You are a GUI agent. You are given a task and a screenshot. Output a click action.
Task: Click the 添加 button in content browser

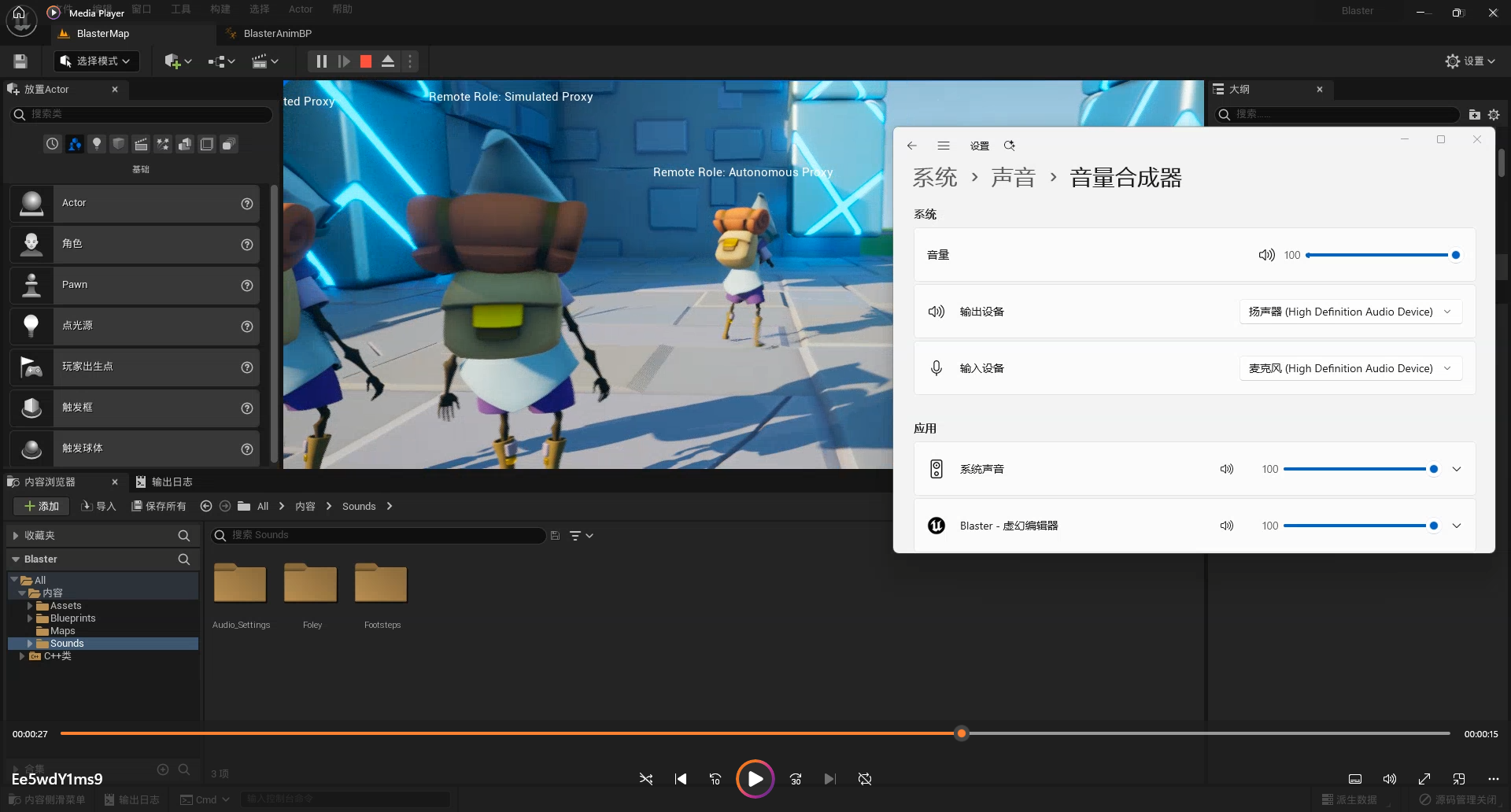click(x=41, y=506)
